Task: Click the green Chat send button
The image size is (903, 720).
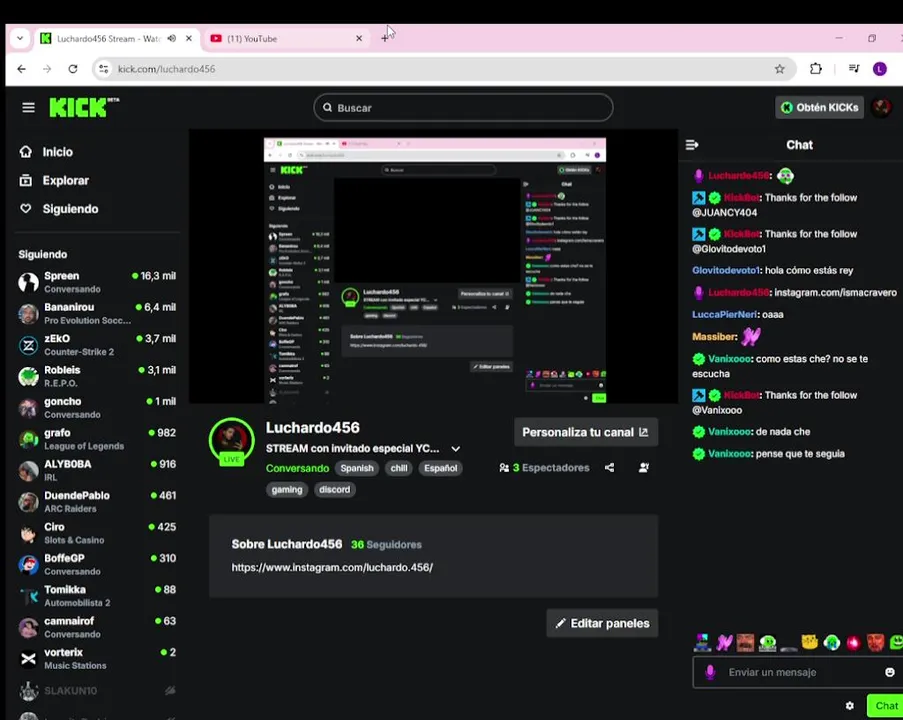Action: point(886,706)
